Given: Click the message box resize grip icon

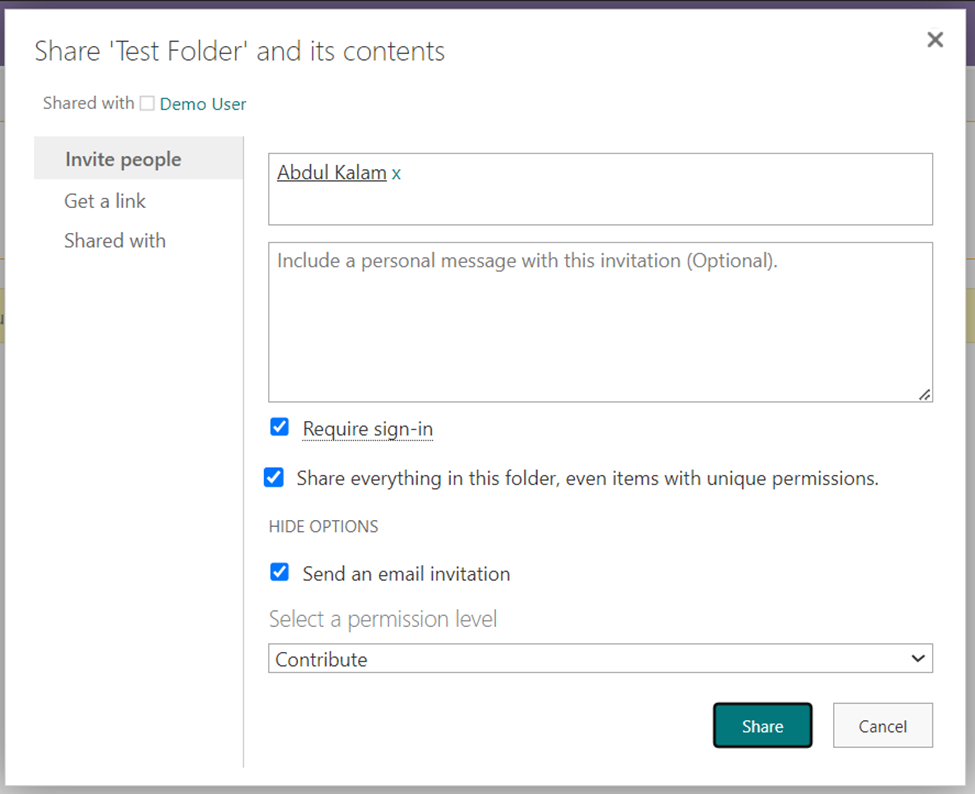Looking at the screenshot, I should (x=924, y=394).
